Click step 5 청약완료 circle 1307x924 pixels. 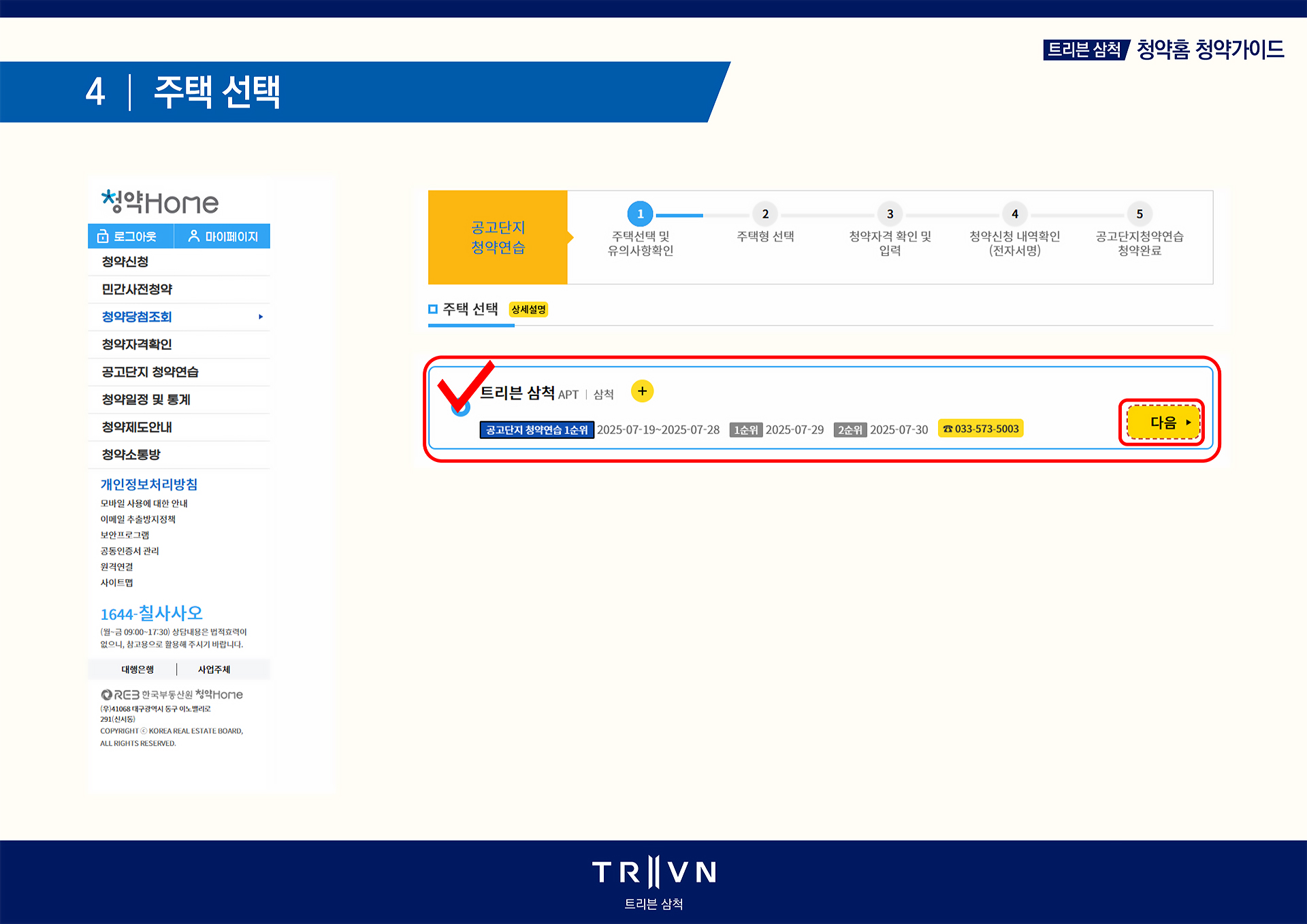coord(1139,214)
